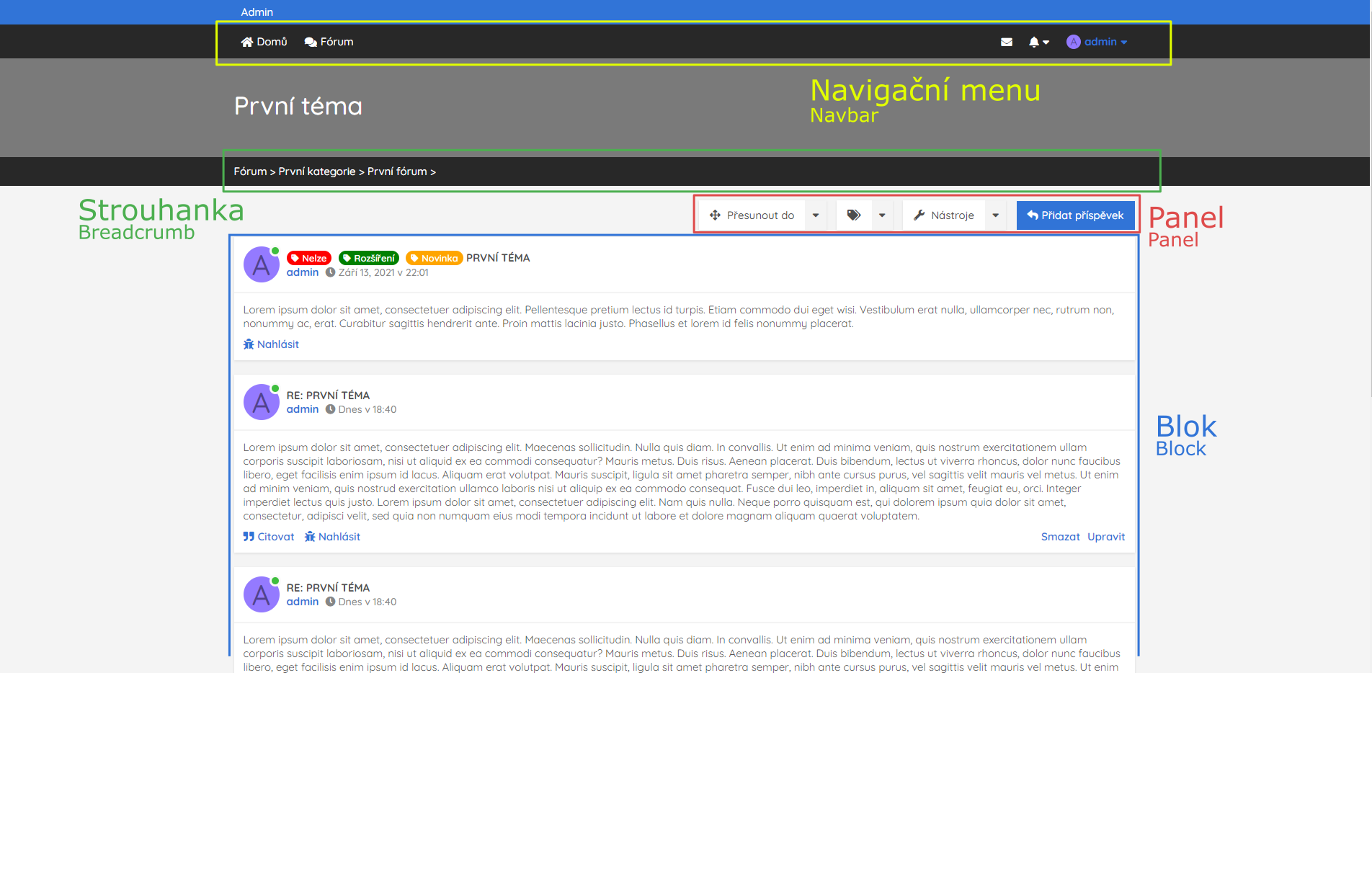Expand the Přesunout do dropdown arrow
1372x879 pixels.
pos(816,215)
